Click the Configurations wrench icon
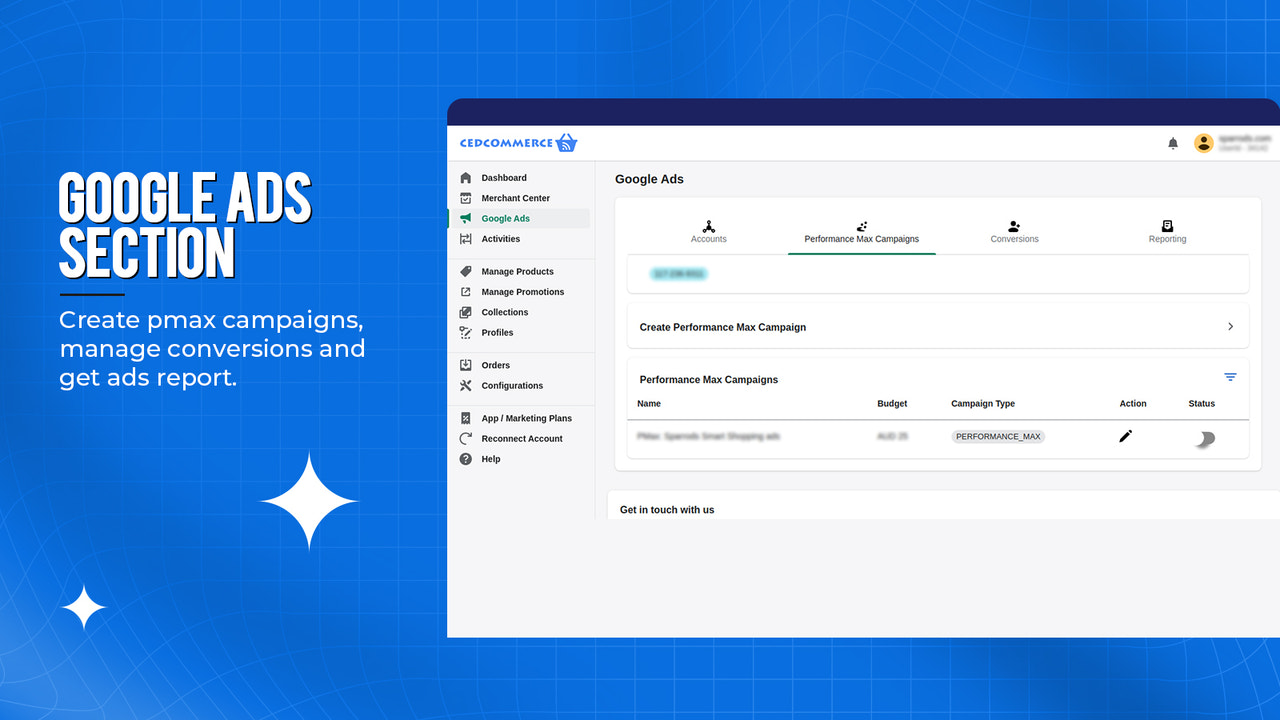 coord(466,385)
